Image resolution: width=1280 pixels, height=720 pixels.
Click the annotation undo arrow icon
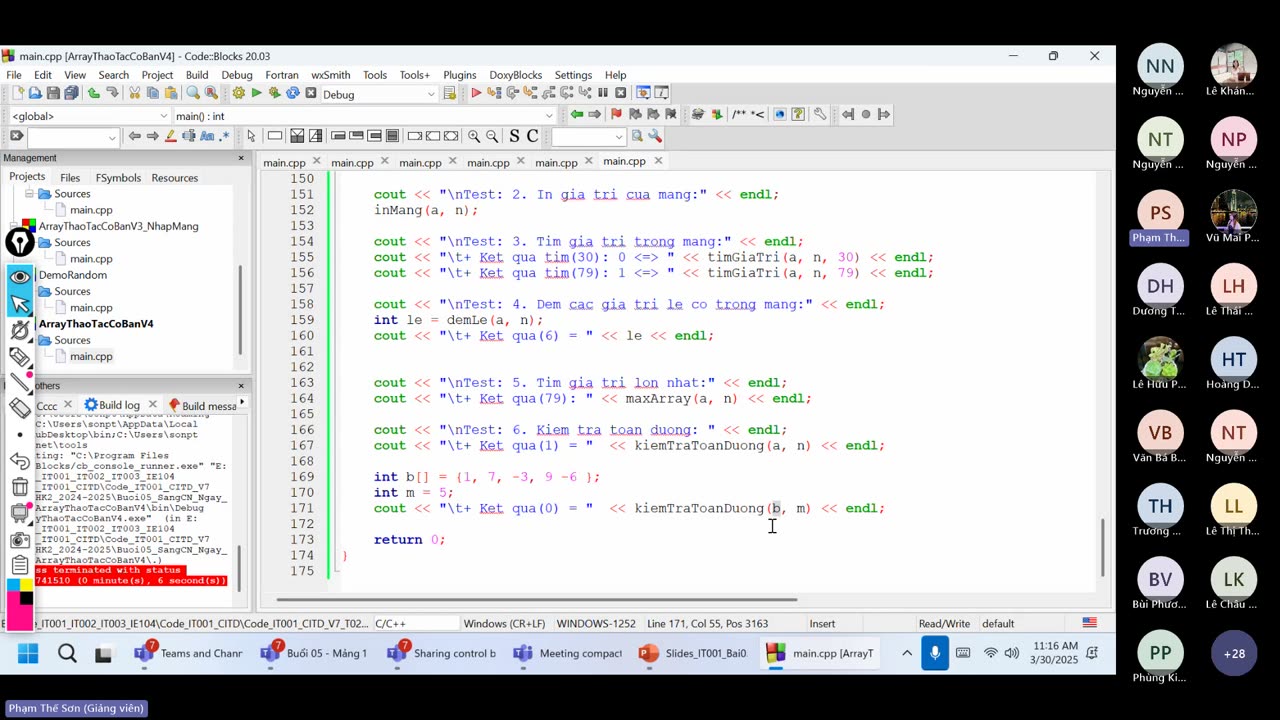(20, 461)
